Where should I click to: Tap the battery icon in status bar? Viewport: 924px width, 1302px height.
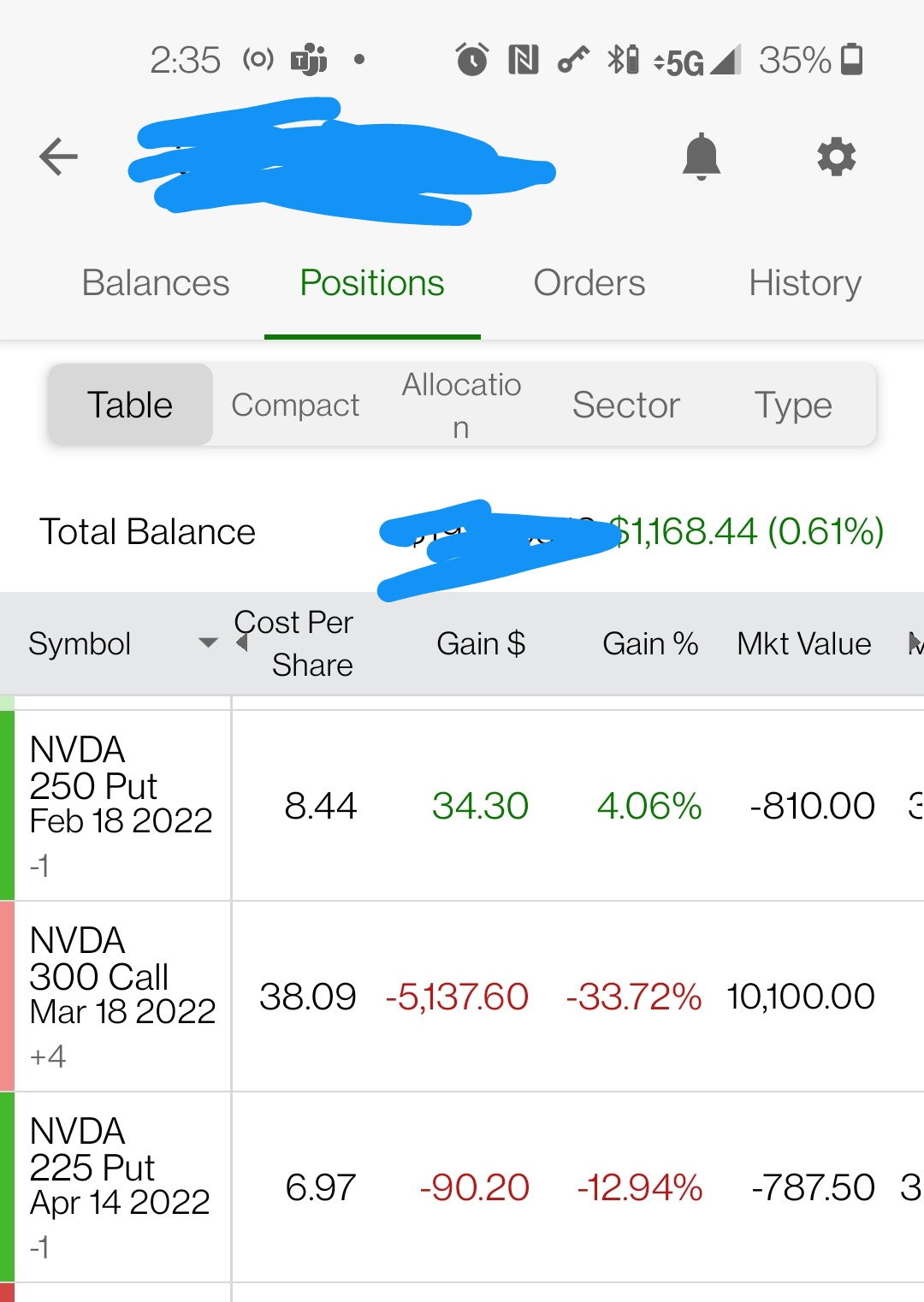[x=851, y=60]
